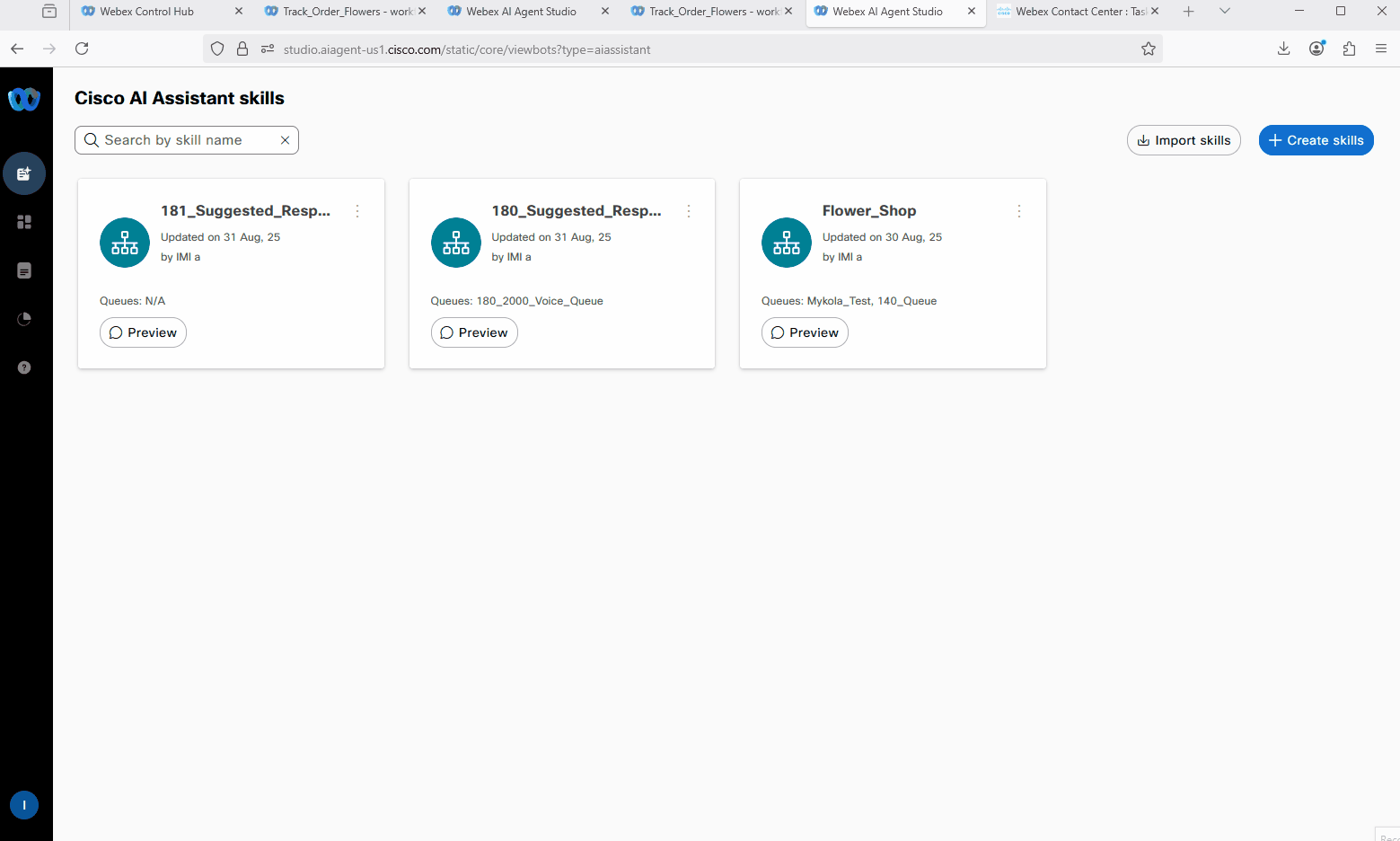Bookmark this page with the star icon
1400x841 pixels.
[x=1148, y=49]
